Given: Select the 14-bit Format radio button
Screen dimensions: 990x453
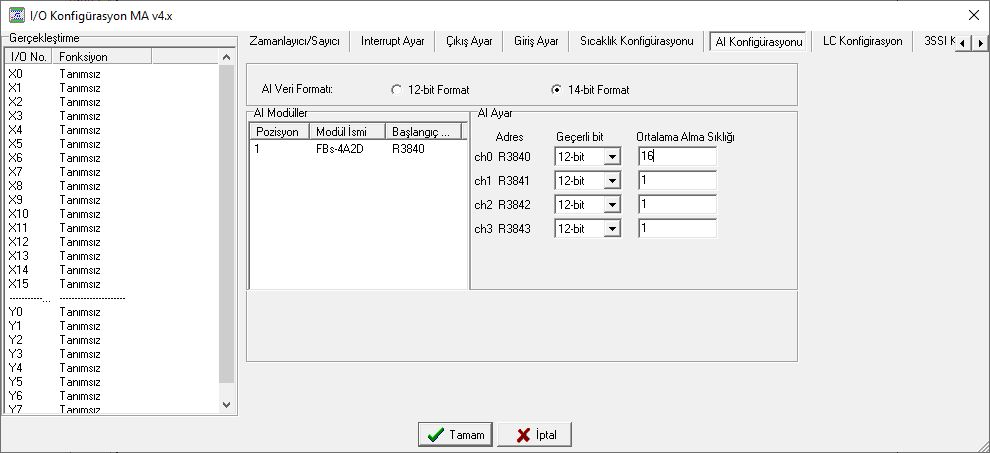Looking at the screenshot, I should (x=557, y=90).
